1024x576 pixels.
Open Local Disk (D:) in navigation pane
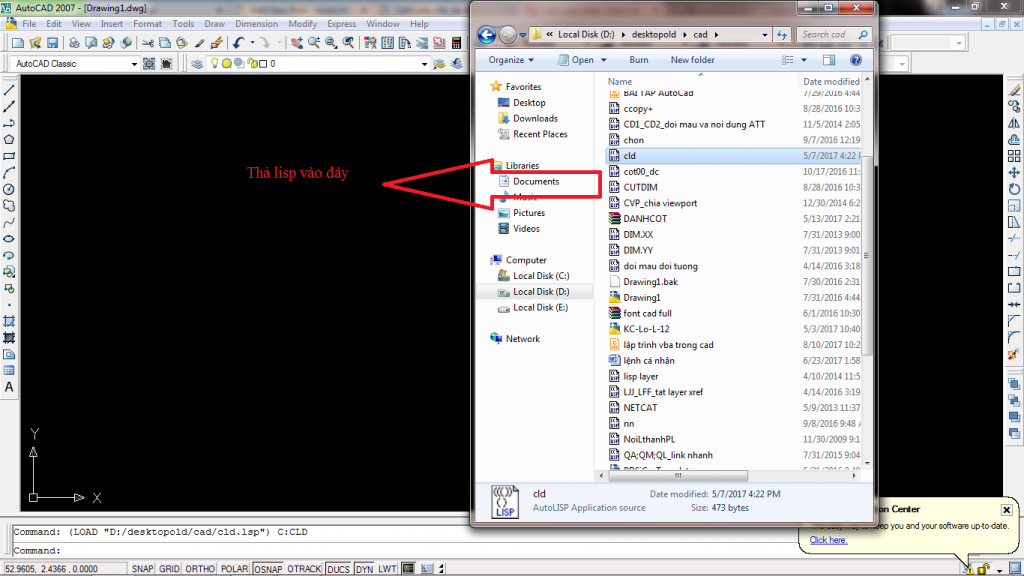point(541,292)
